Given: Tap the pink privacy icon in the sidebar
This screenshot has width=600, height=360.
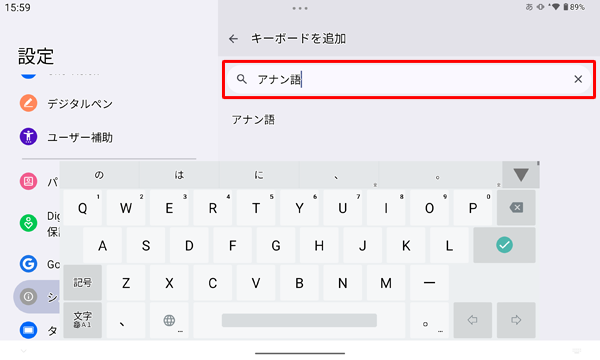Looking at the screenshot, I should pos(28,181).
